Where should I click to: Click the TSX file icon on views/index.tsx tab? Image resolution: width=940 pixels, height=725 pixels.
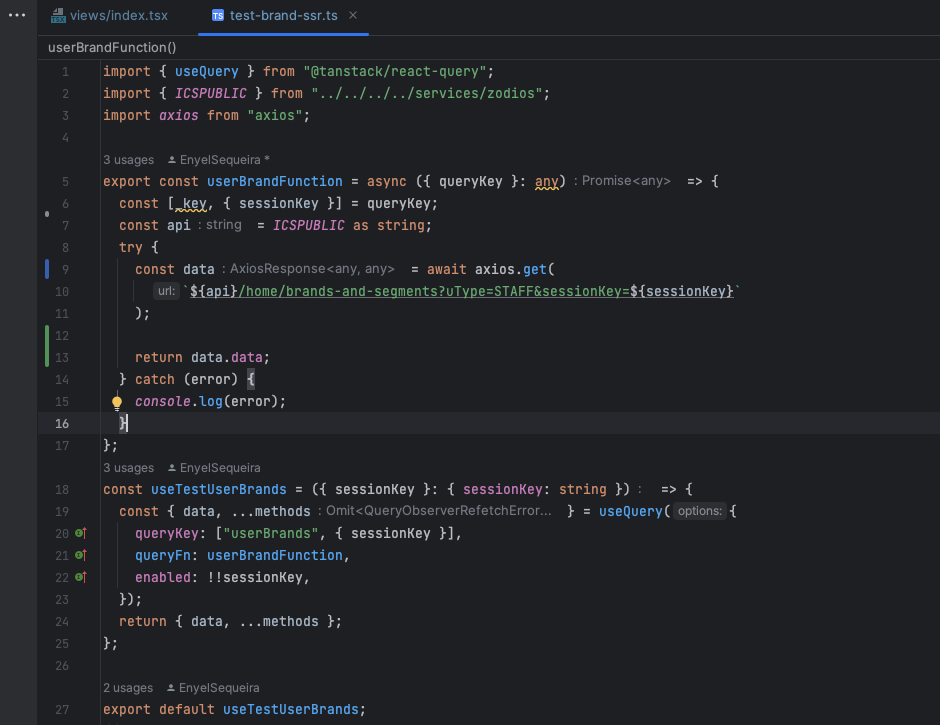coord(58,16)
